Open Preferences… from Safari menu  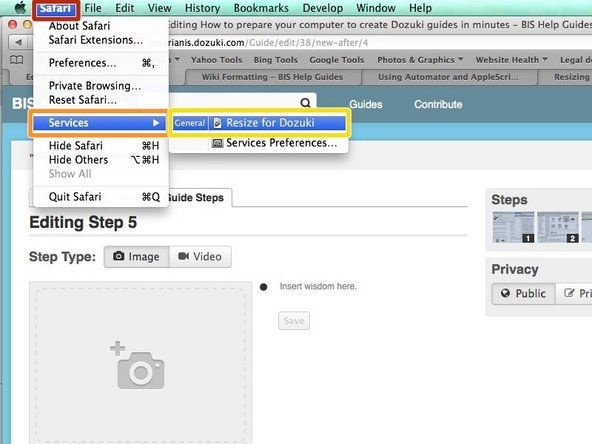click(x=100, y=63)
